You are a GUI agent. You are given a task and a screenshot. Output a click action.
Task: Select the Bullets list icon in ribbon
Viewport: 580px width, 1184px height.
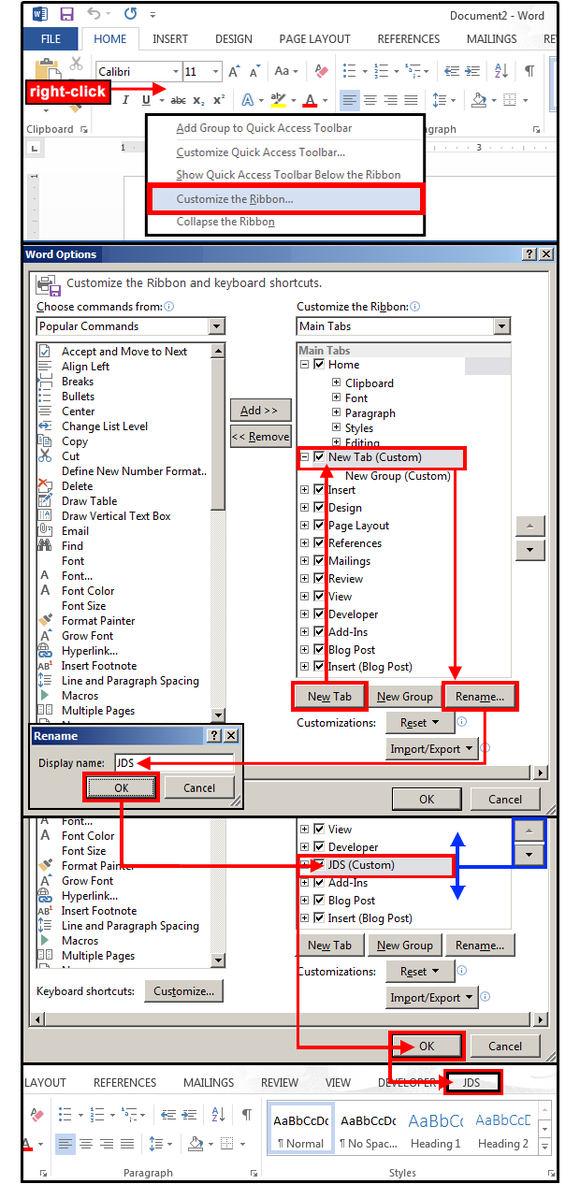(x=351, y=71)
